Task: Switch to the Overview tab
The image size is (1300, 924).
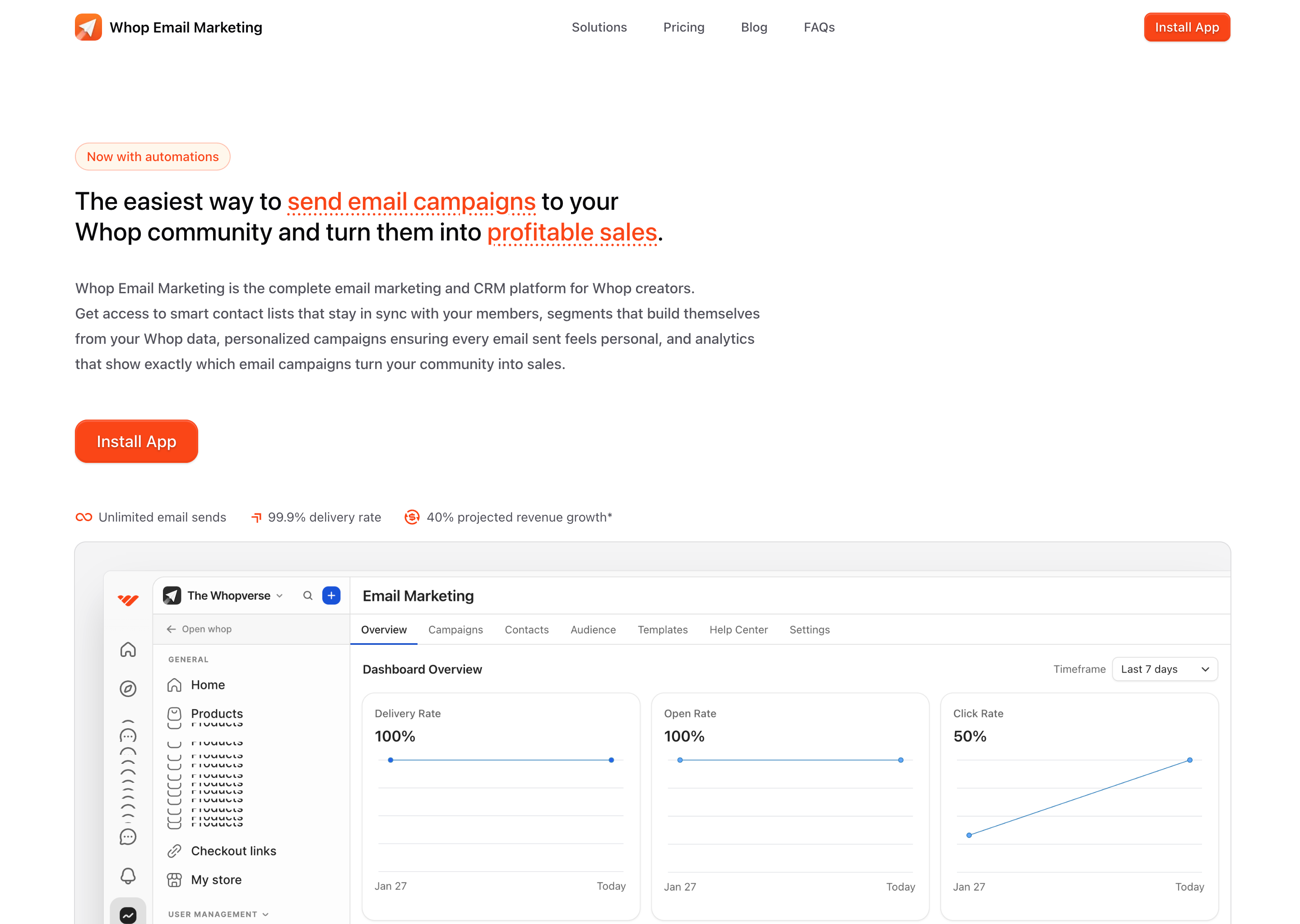Action: pos(384,630)
